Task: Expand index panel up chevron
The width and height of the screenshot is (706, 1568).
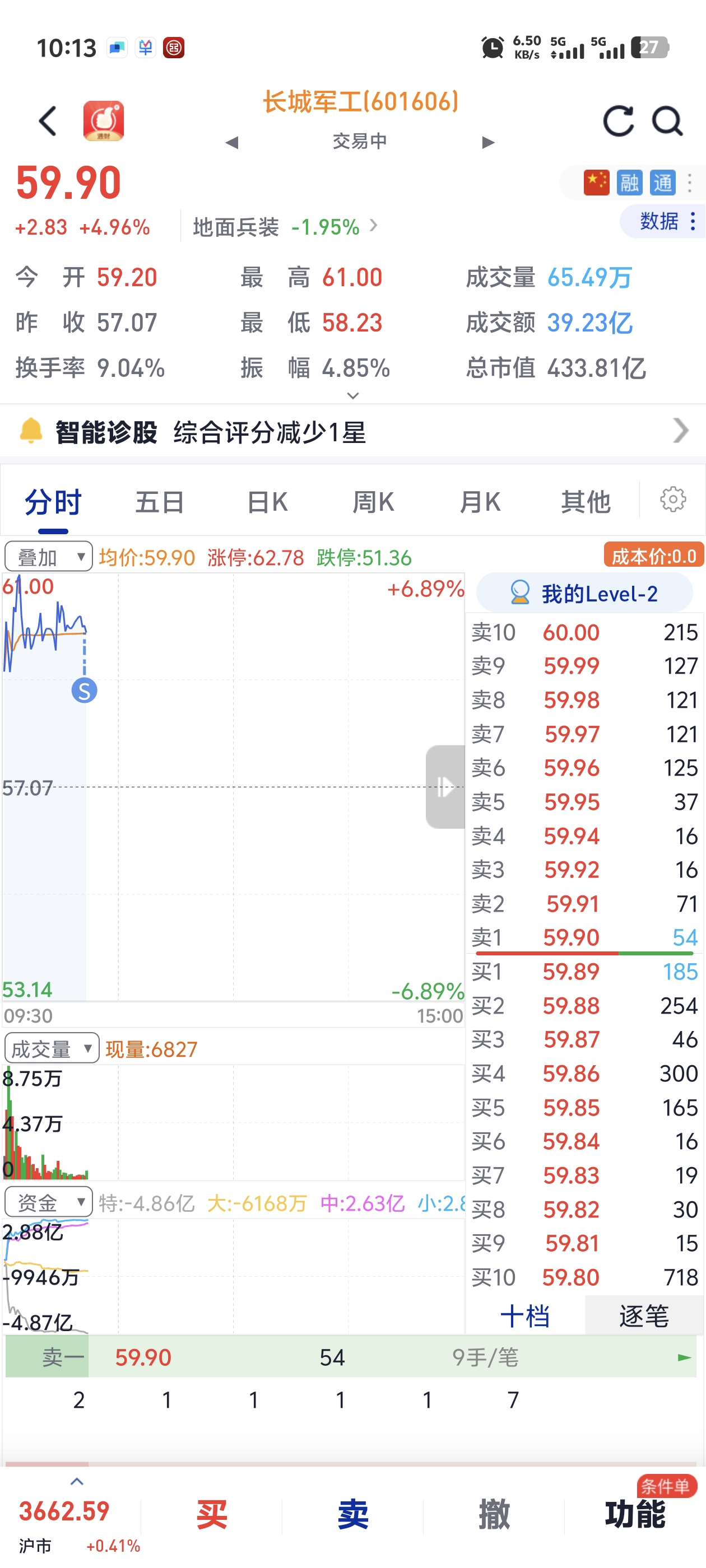Action: [77, 1482]
